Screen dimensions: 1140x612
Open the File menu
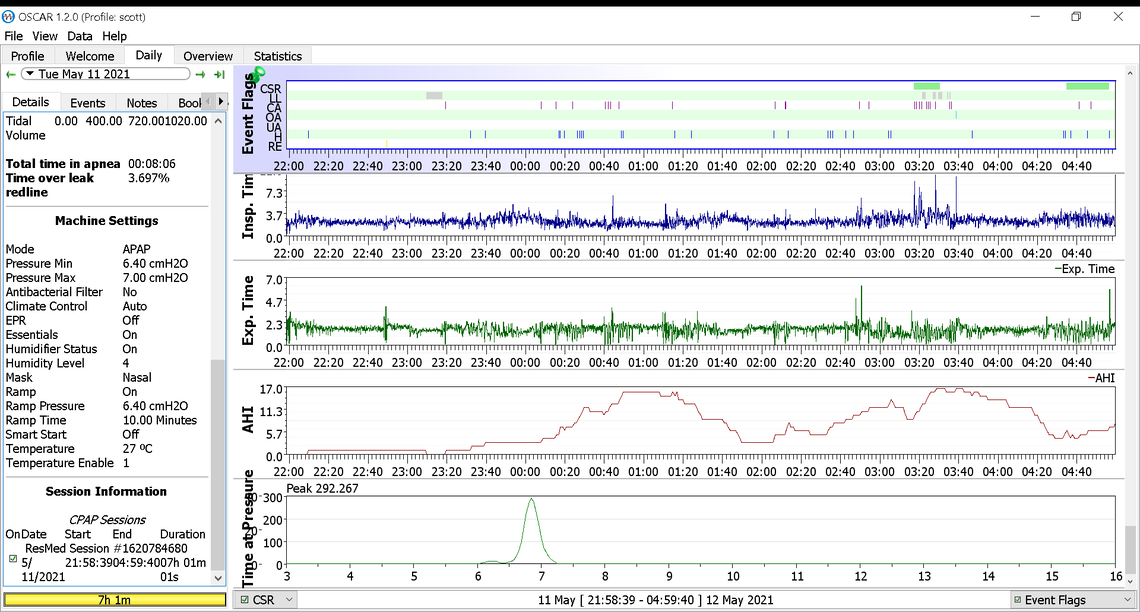pos(14,36)
